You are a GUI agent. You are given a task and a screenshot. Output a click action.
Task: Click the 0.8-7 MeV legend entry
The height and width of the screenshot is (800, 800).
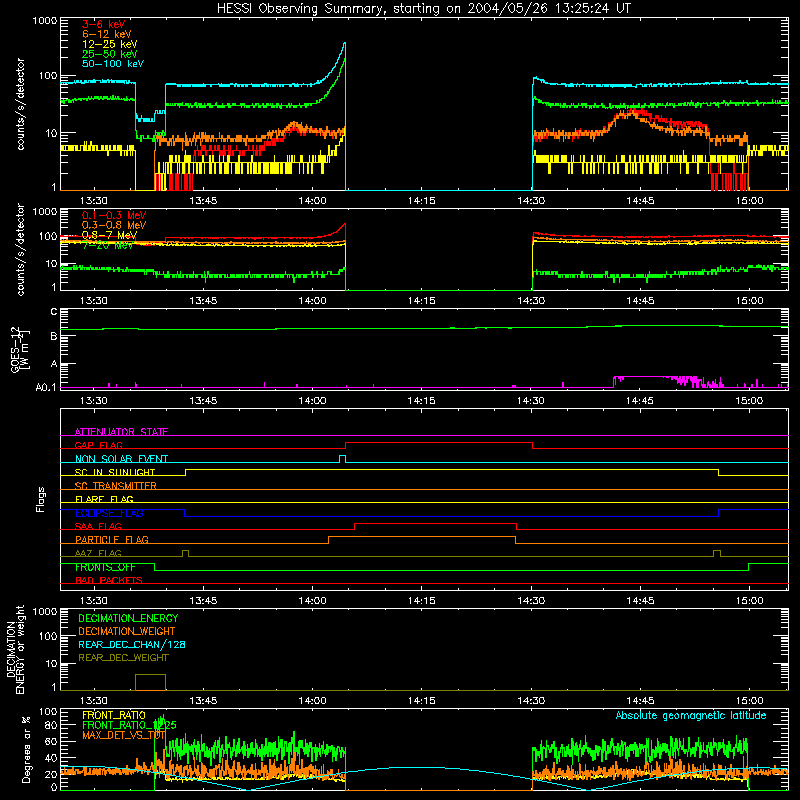click(x=110, y=235)
